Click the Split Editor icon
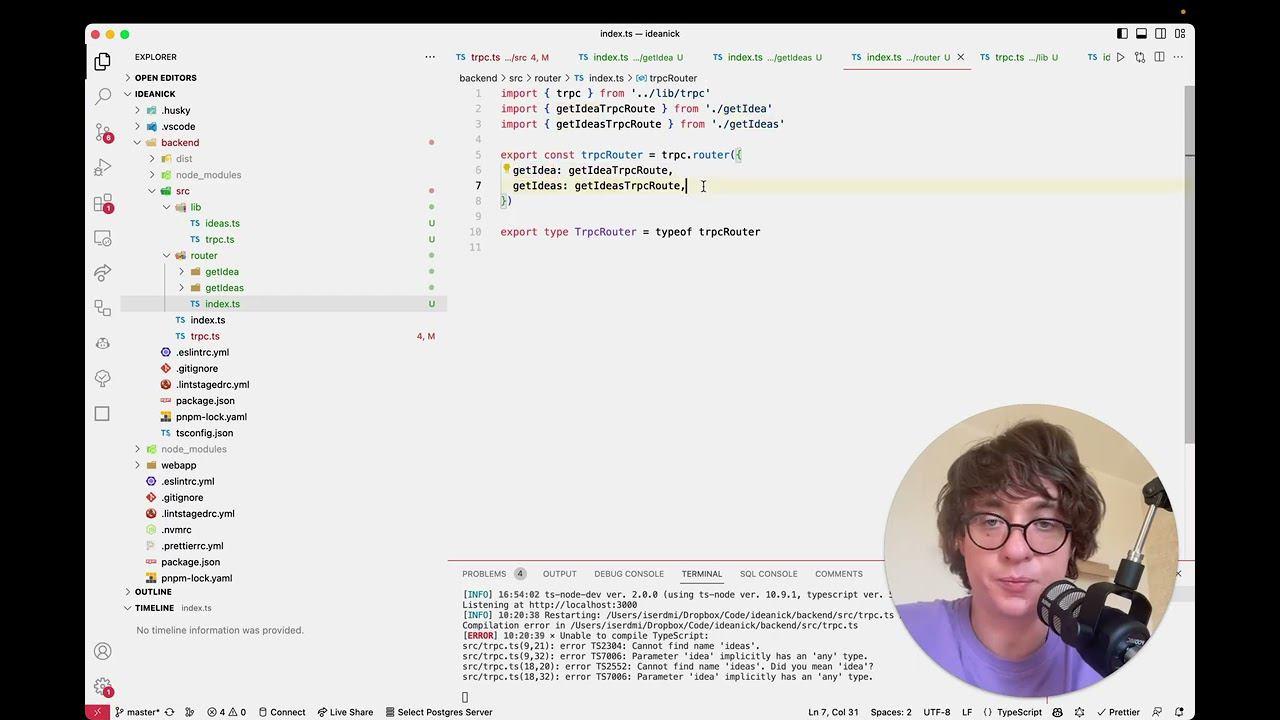The width and height of the screenshot is (1280, 720). 1159,57
